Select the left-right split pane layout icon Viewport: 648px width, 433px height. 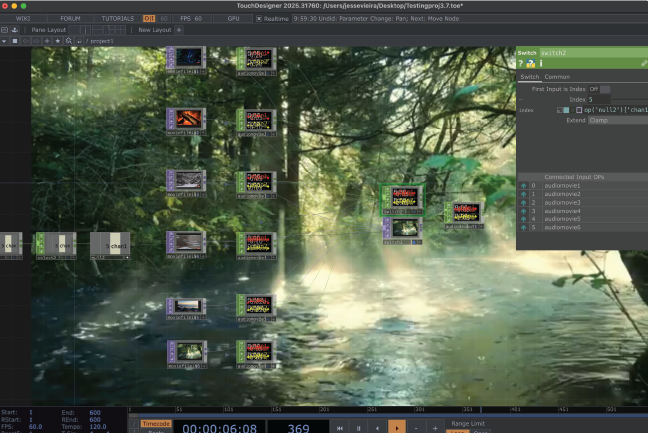coord(85,30)
